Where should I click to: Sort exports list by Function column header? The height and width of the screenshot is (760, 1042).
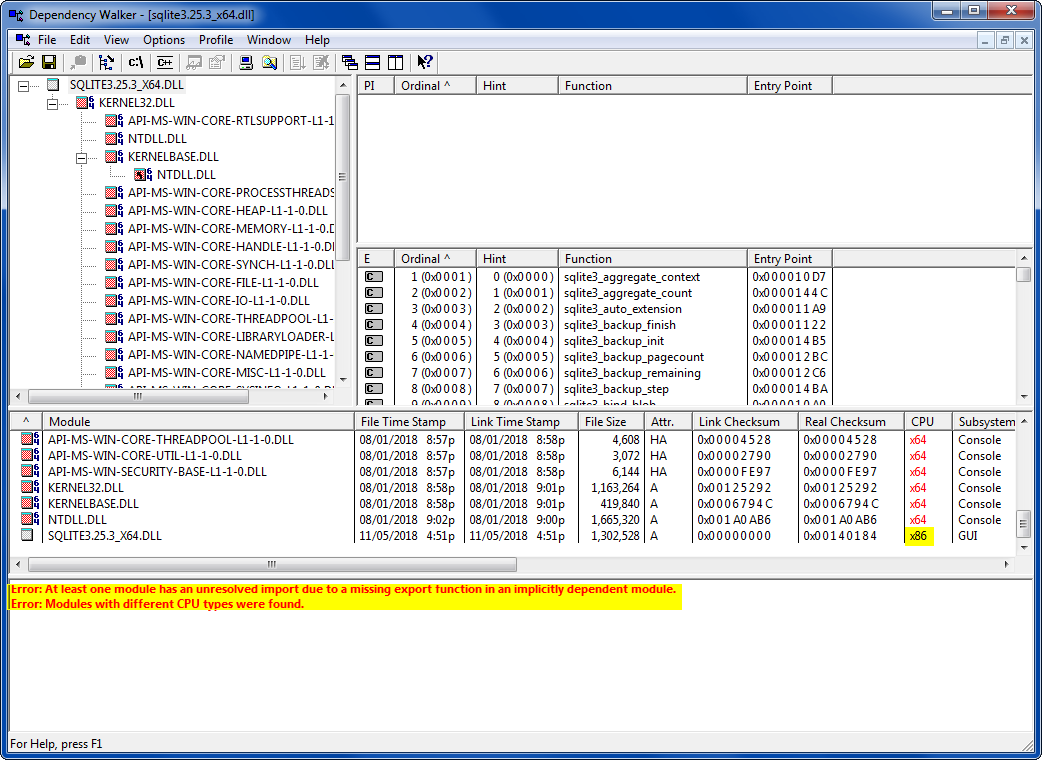pyautogui.click(x=653, y=258)
